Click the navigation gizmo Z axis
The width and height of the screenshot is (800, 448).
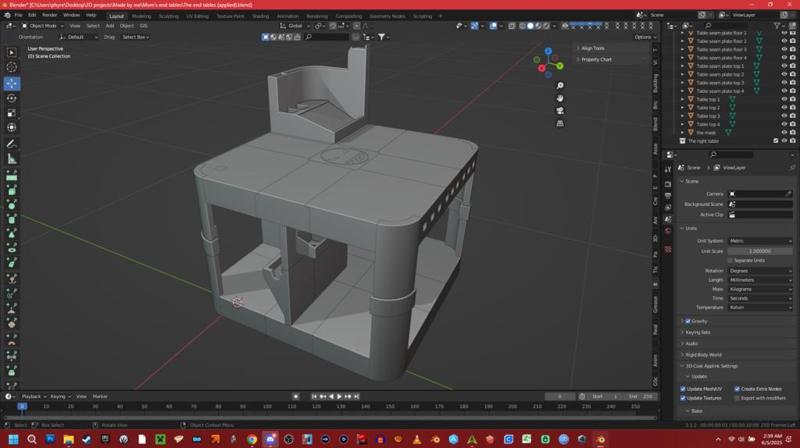pos(548,52)
